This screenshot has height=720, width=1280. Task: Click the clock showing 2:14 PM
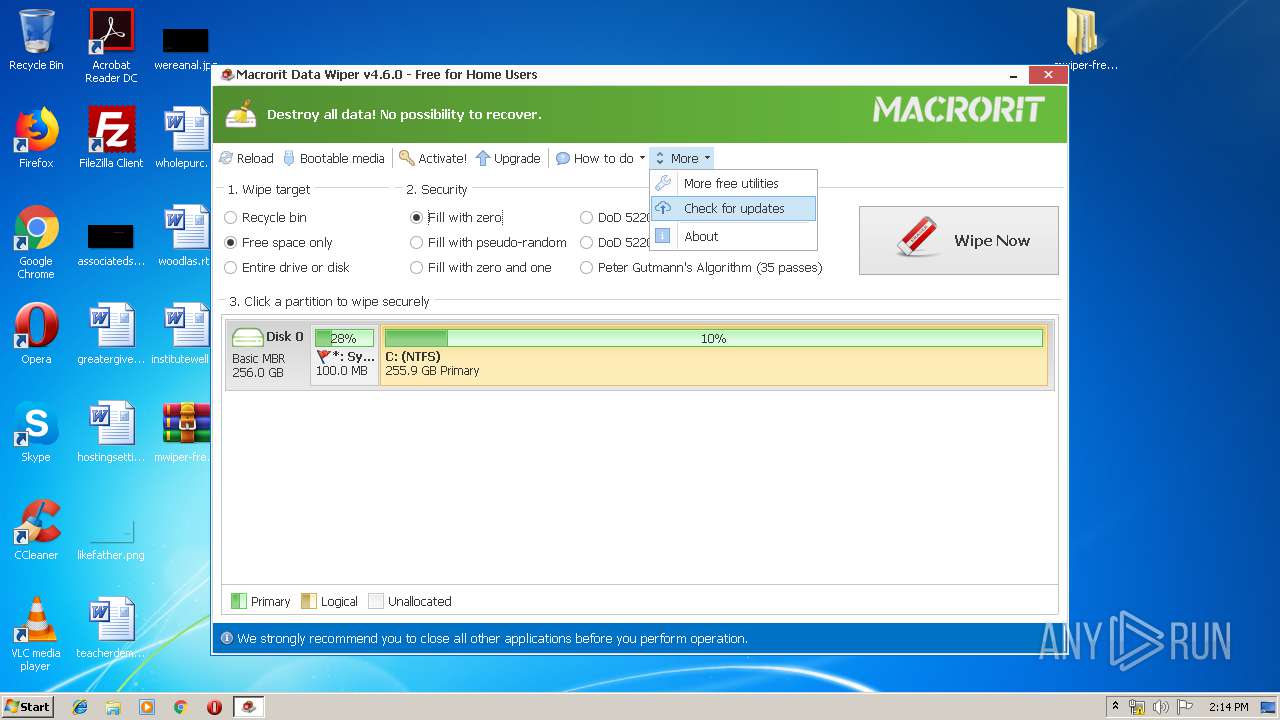click(1228, 707)
